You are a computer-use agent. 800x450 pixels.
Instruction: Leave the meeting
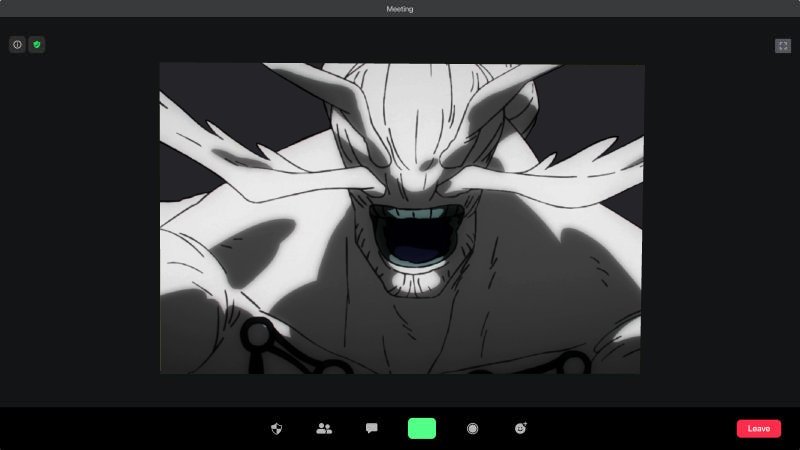[759, 429]
